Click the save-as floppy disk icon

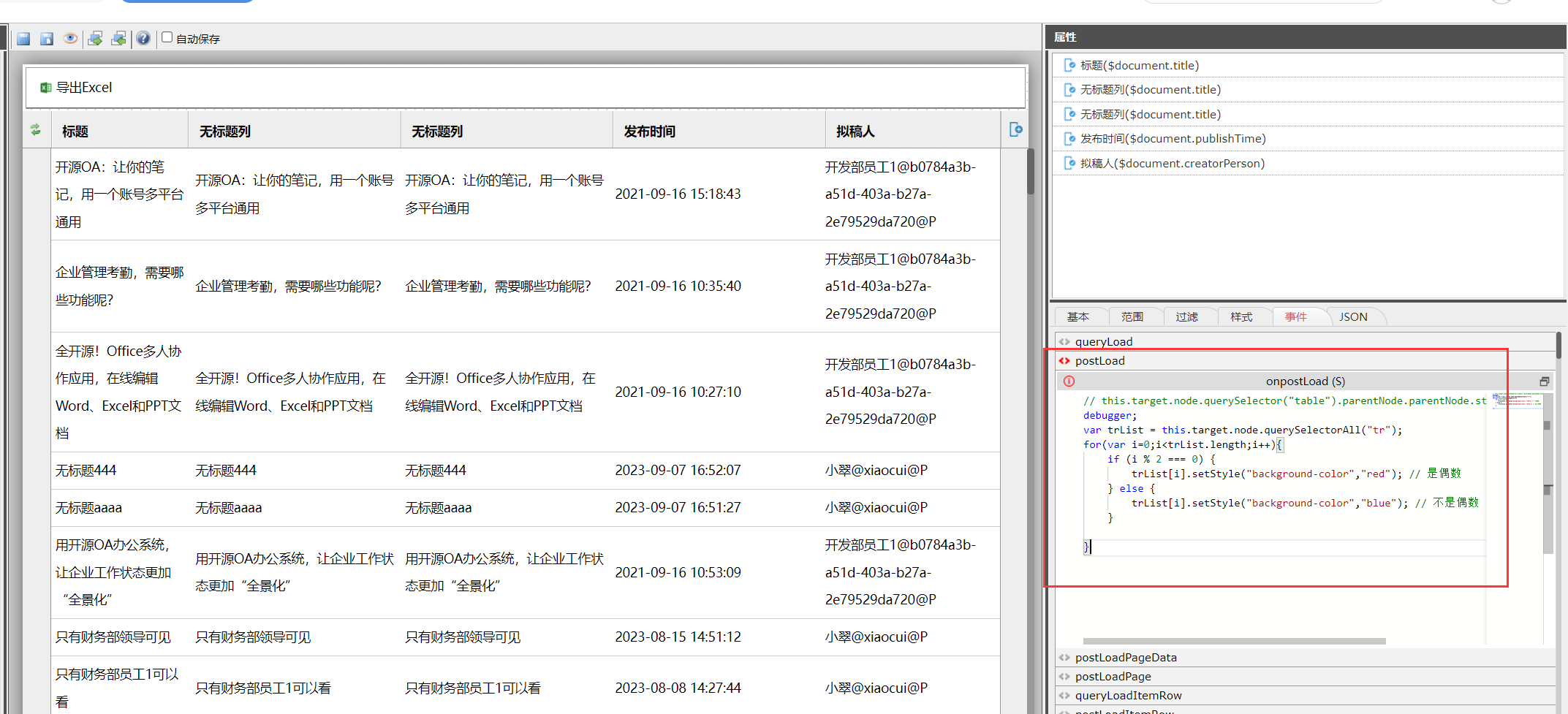click(x=47, y=39)
